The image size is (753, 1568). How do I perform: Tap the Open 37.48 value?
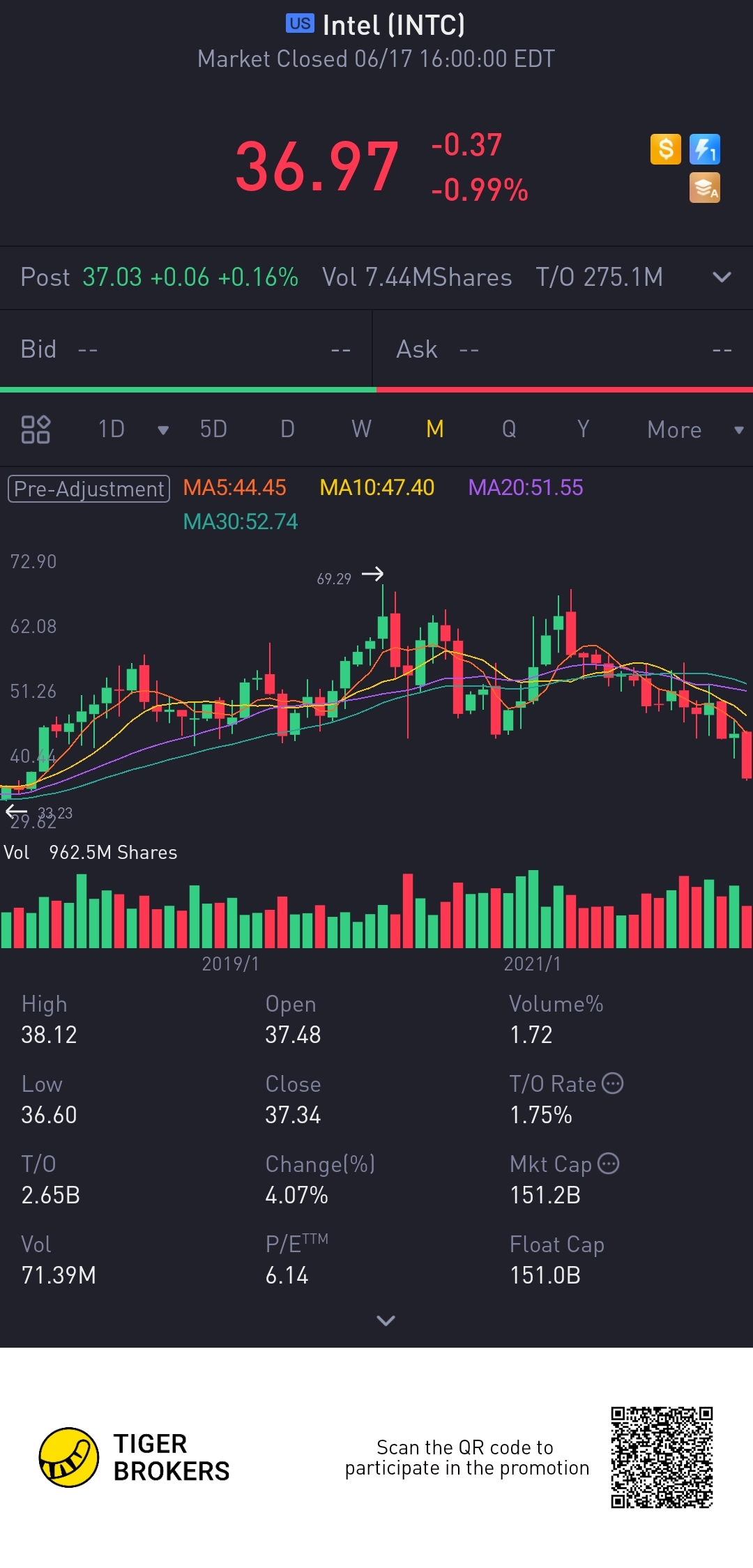coord(293,1035)
